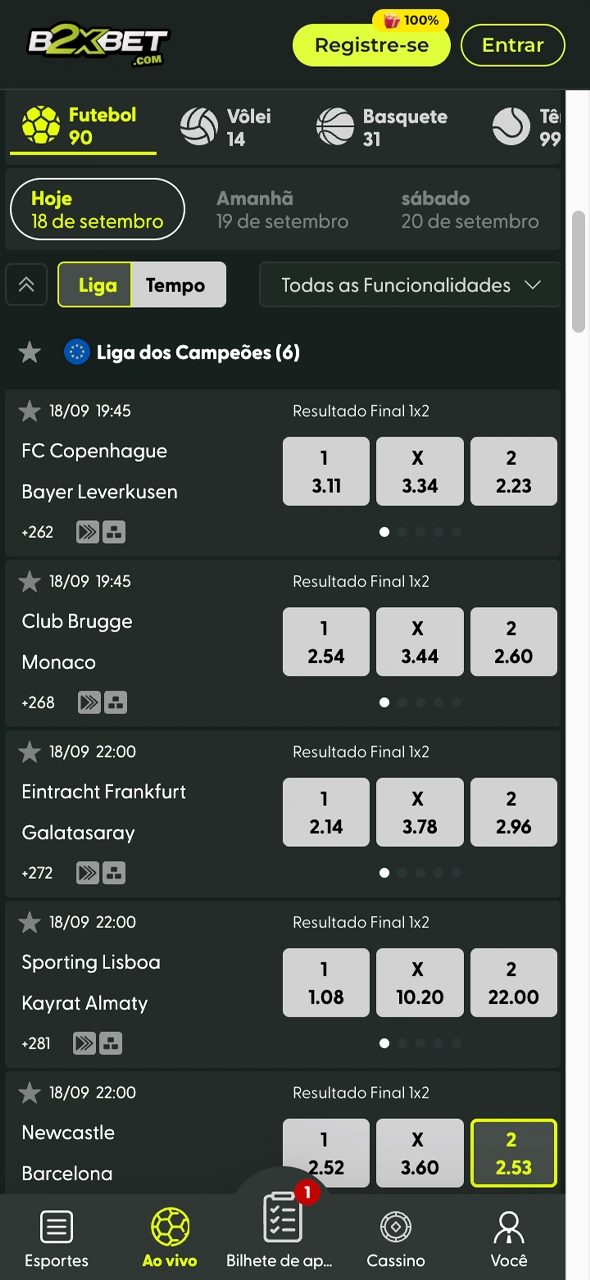Collapse the filters with the double chevron
This screenshot has width=590, height=1280.
coord(26,285)
